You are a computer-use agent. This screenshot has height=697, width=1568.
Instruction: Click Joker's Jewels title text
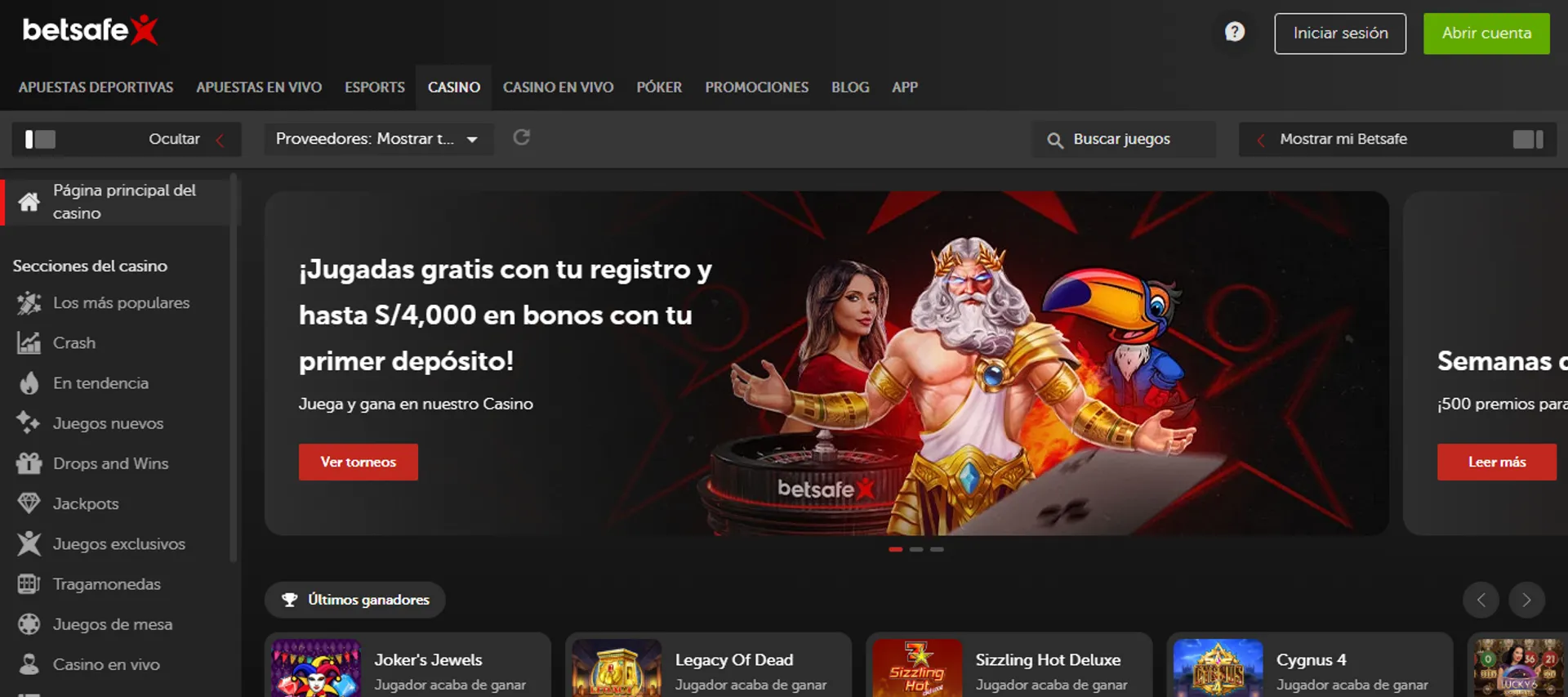tap(428, 660)
